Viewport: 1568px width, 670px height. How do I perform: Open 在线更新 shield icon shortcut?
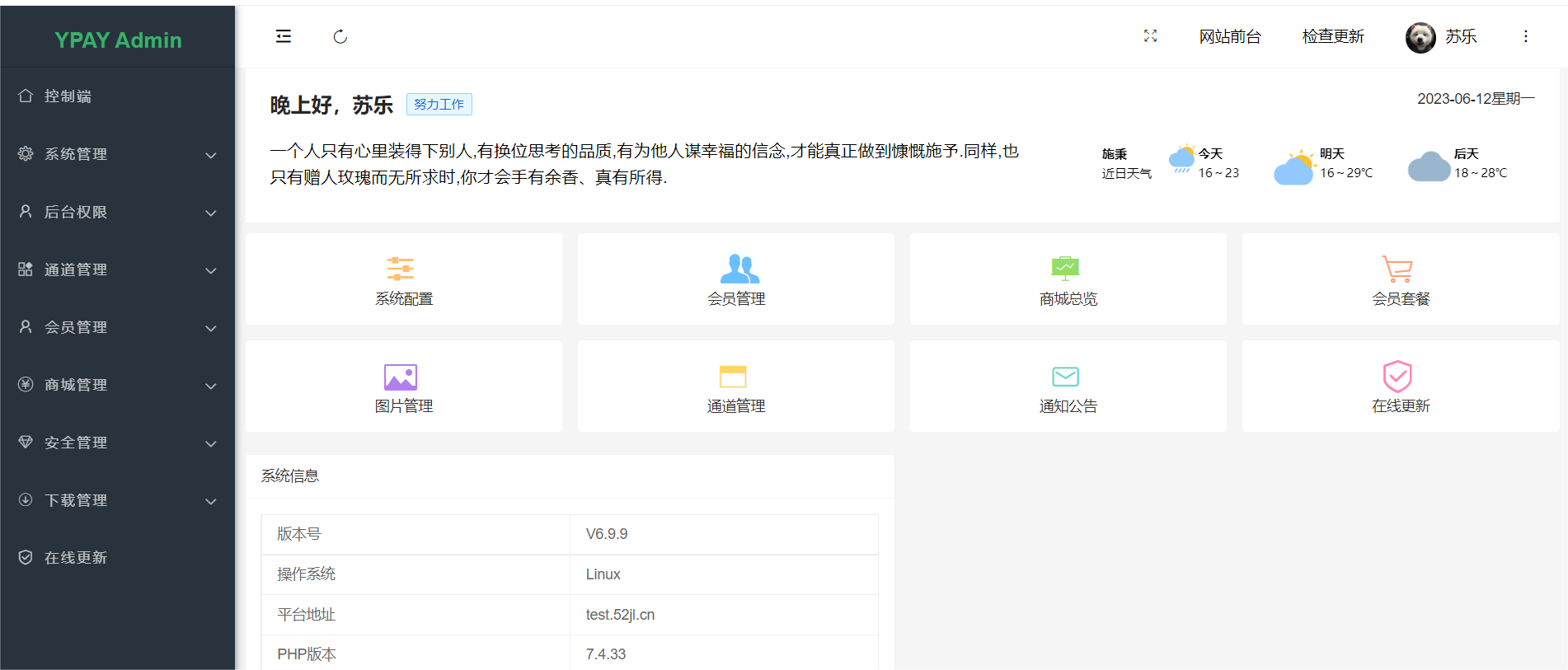point(1397,377)
